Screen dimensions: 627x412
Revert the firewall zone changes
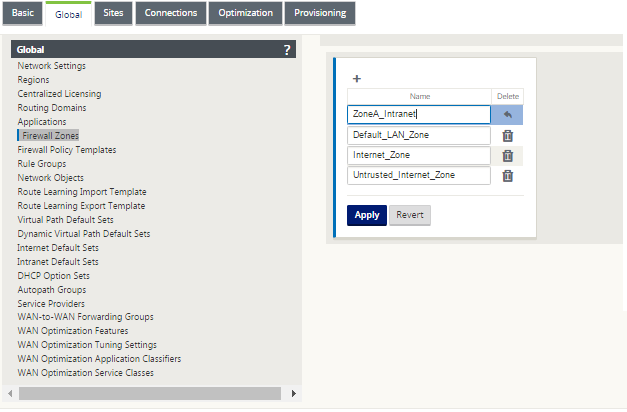410,215
